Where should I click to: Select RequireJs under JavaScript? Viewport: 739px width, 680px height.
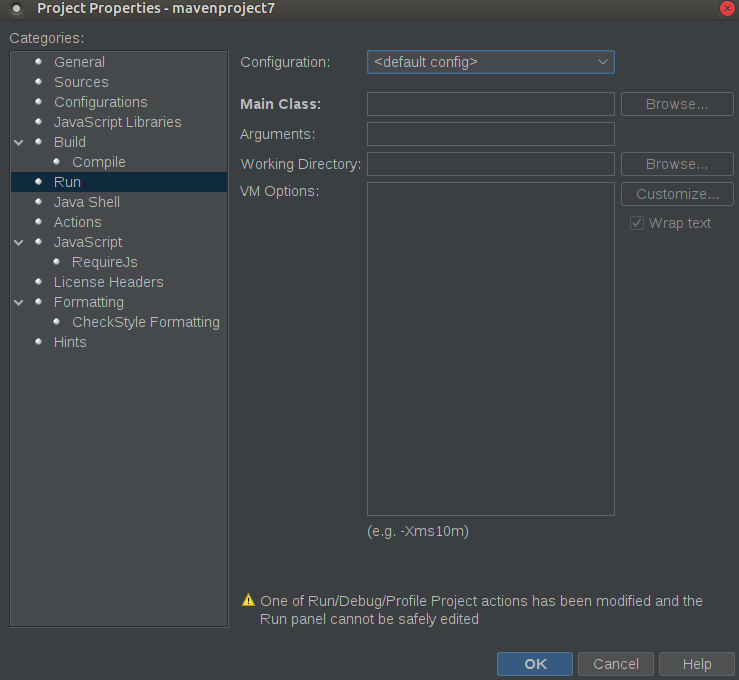tap(105, 262)
